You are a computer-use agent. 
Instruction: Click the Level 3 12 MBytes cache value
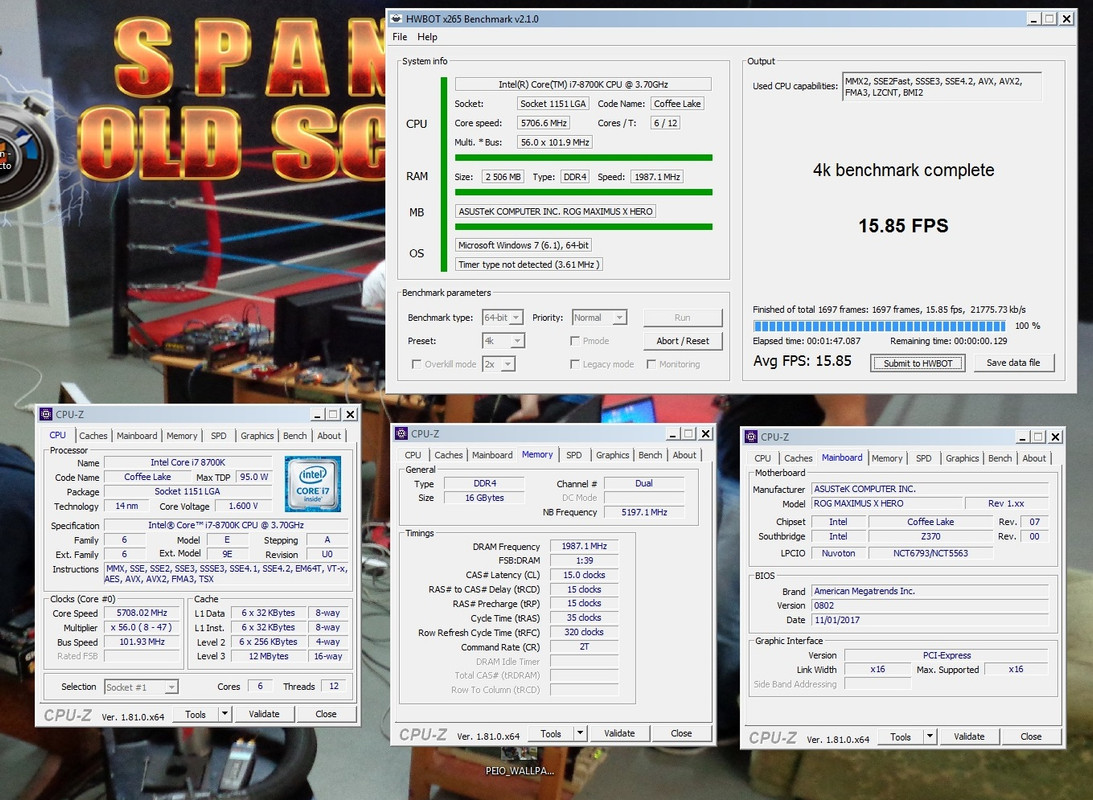(x=268, y=656)
